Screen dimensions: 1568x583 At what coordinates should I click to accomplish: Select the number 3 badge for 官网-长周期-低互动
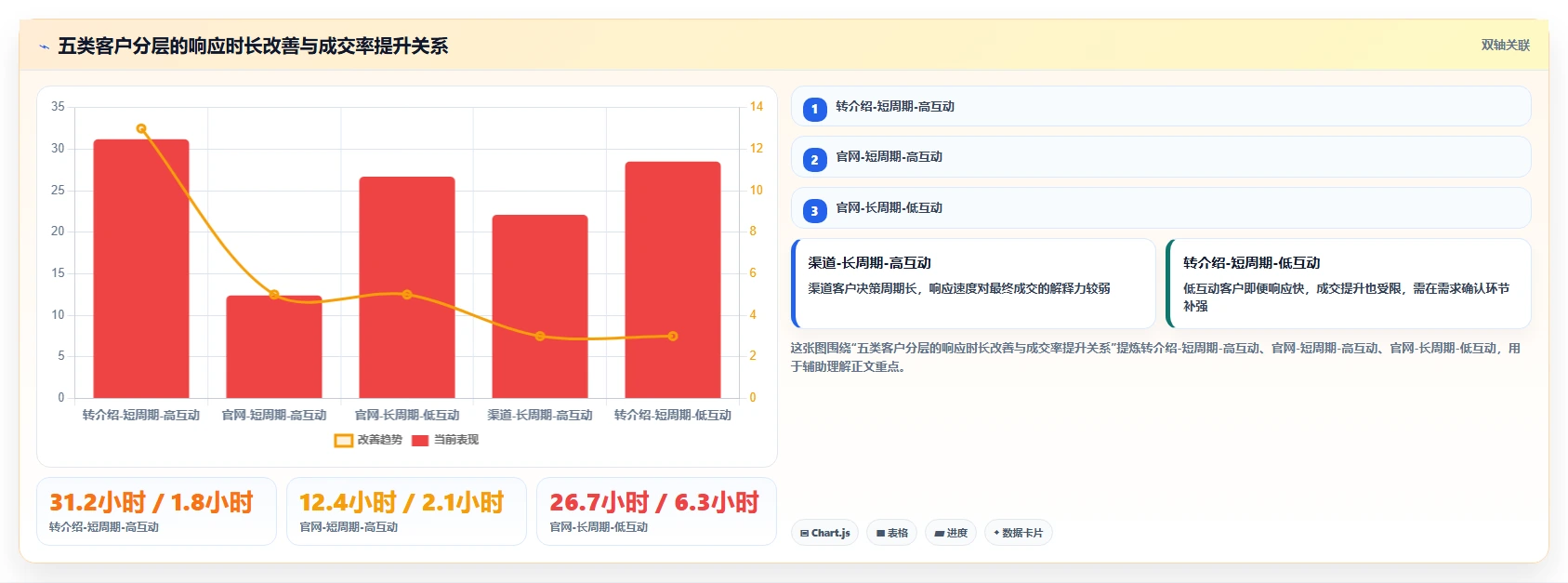(814, 211)
